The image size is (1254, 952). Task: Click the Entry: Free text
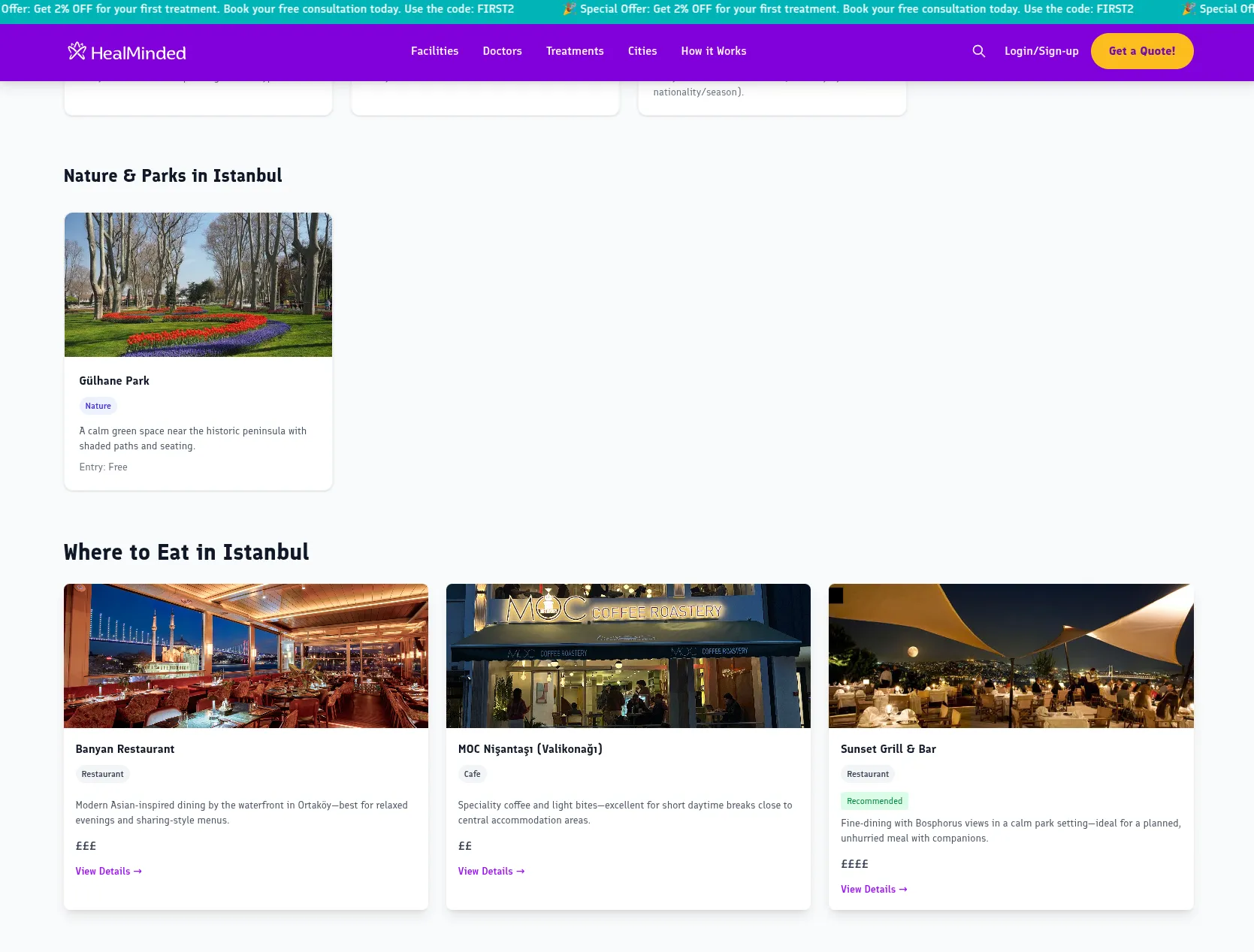point(104,467)
